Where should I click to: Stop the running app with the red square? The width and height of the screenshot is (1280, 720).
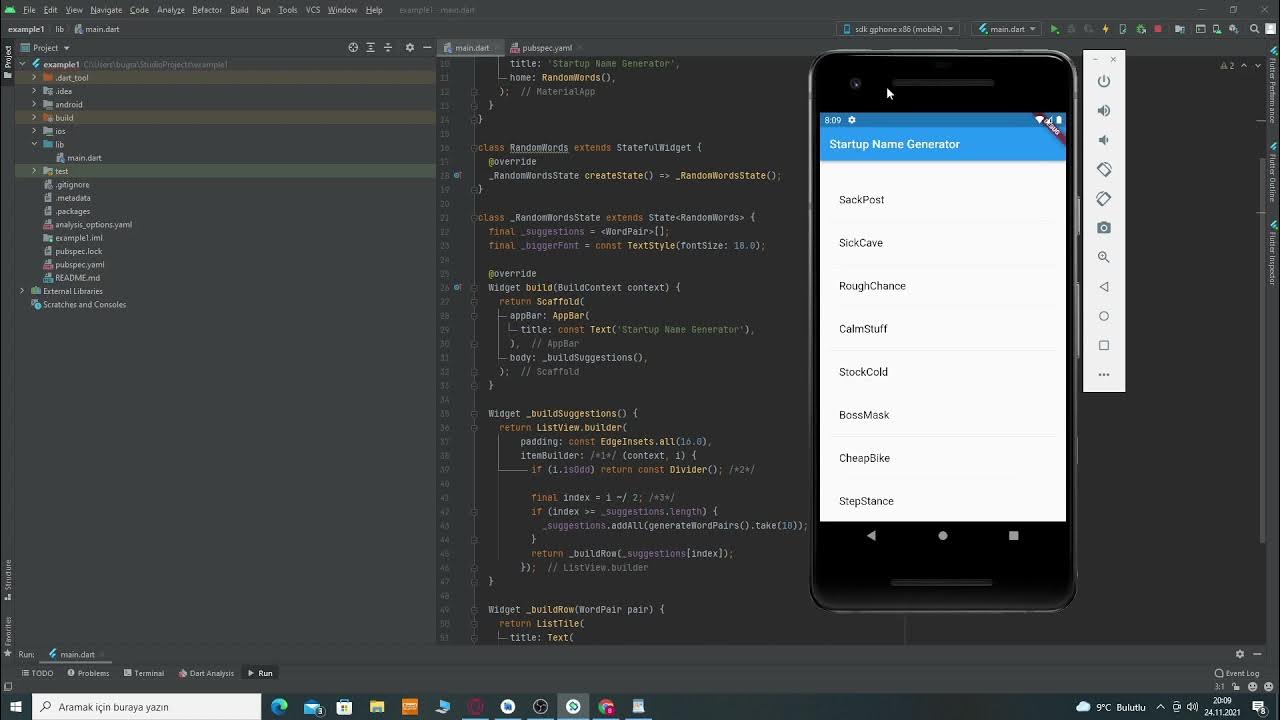click(x=1158, y=29)
